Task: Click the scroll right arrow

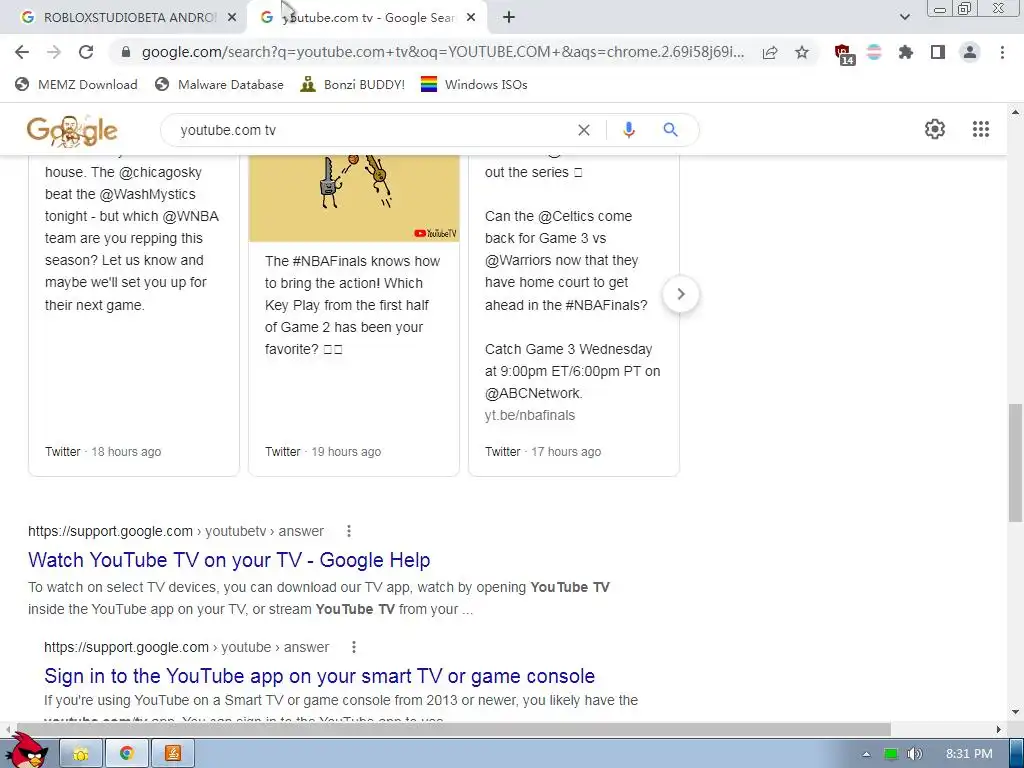Action: tap(999, 729)
